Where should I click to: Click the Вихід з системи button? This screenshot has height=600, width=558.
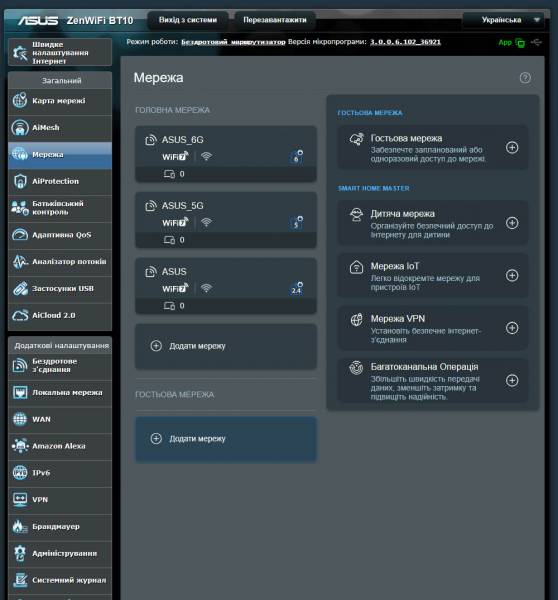188,20
